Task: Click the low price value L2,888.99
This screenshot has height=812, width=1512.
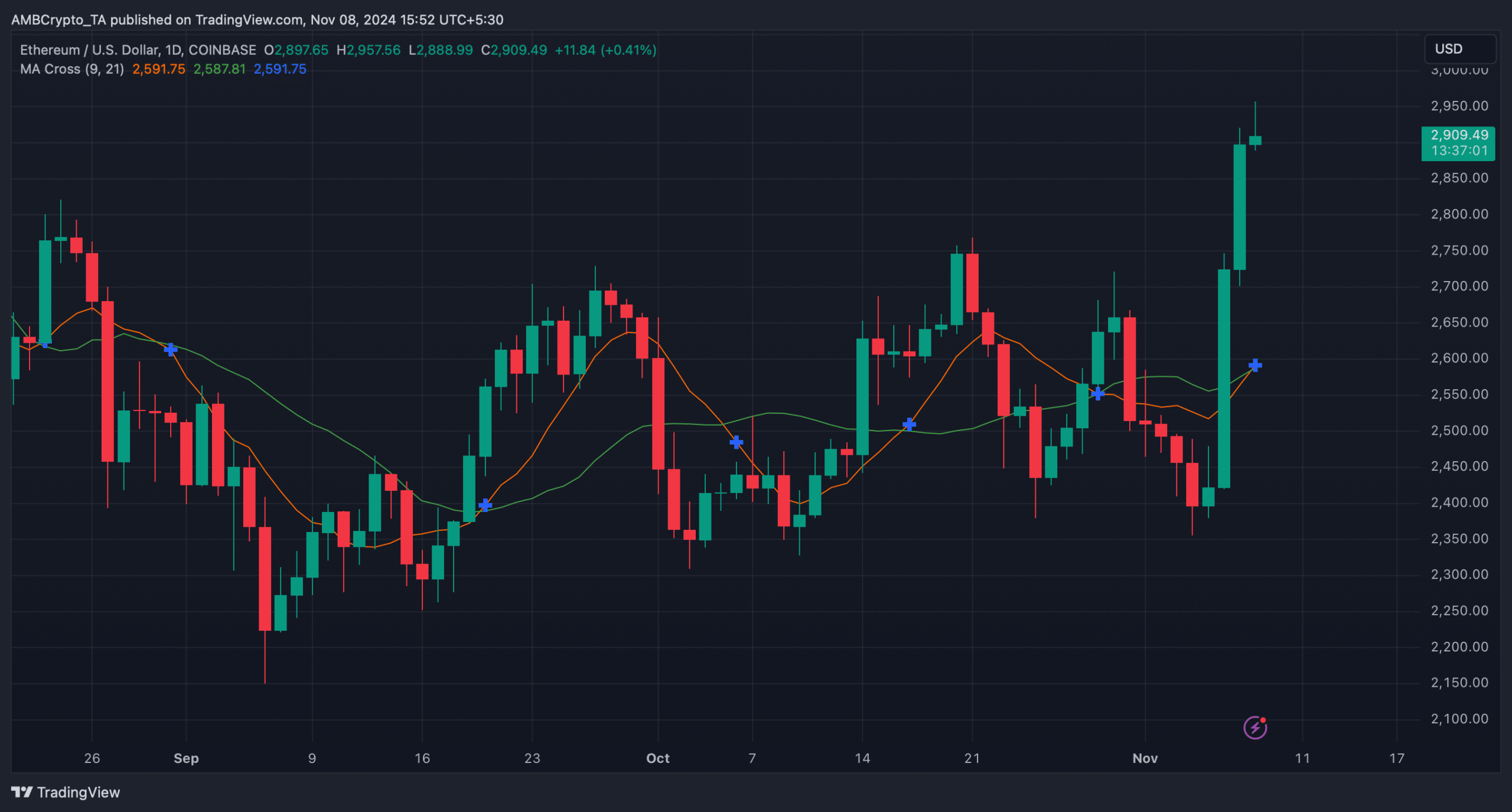Action: tap(441, 50)
